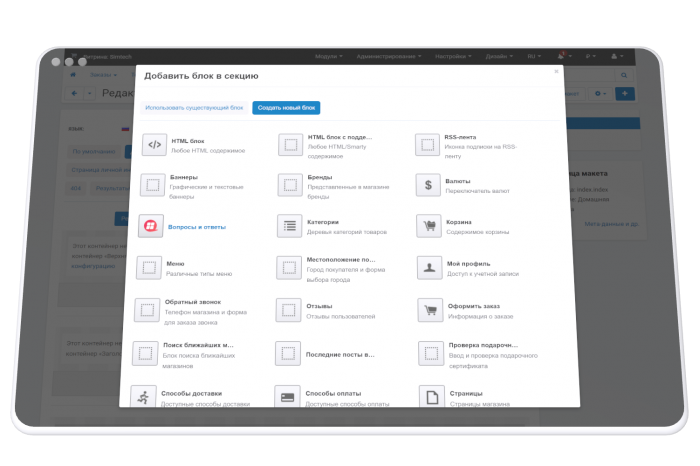The image size is (700, 466).
Task: Click the Бренды block title
Action: [320, 177]
